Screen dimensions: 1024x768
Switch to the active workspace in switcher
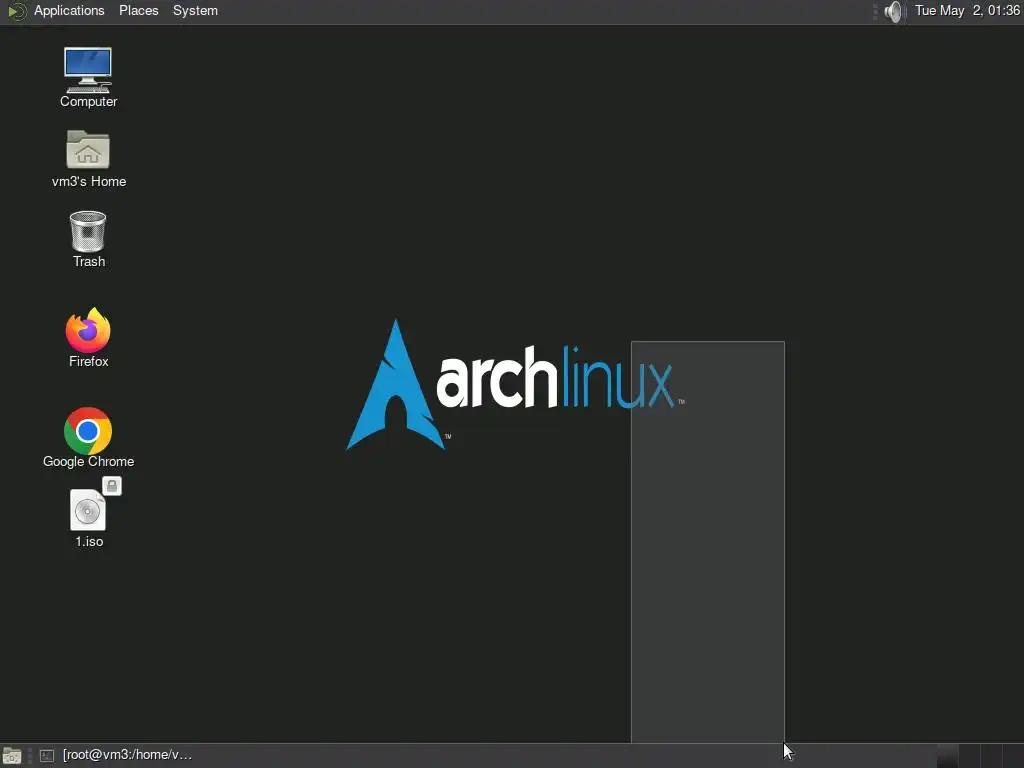click(x=948, y=756)
